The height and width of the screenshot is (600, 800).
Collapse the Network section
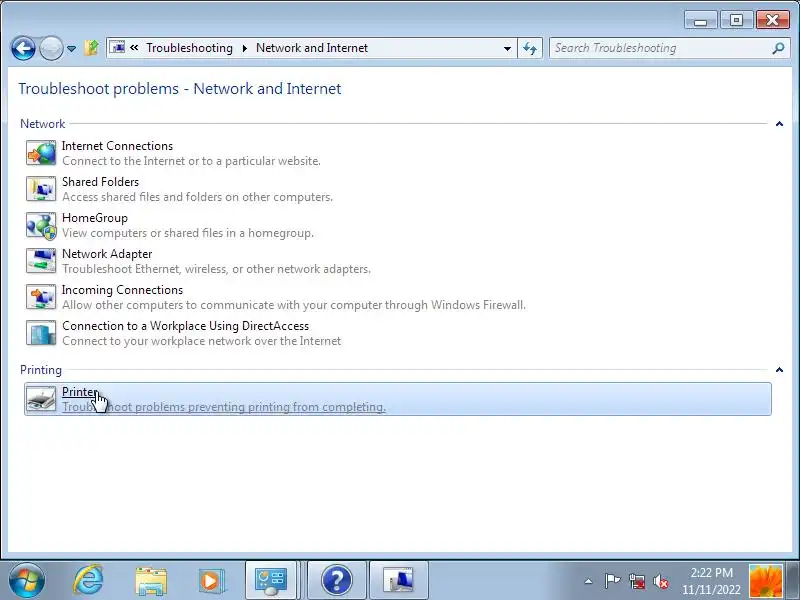(779, 124)
